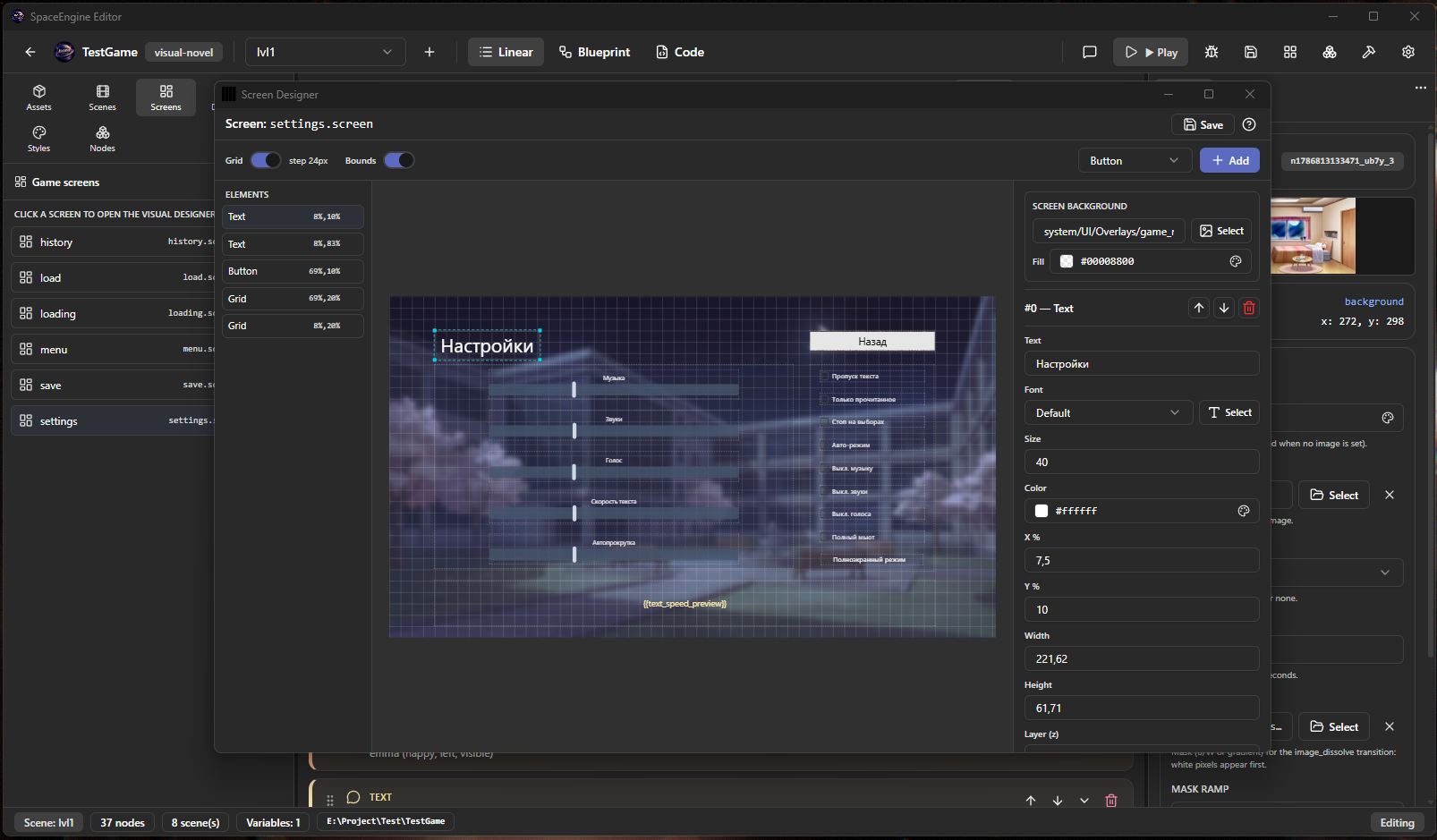Expand the Button element type dropdown
The width and height of the screenshot is (1437, 840).
coord(1135,160)
